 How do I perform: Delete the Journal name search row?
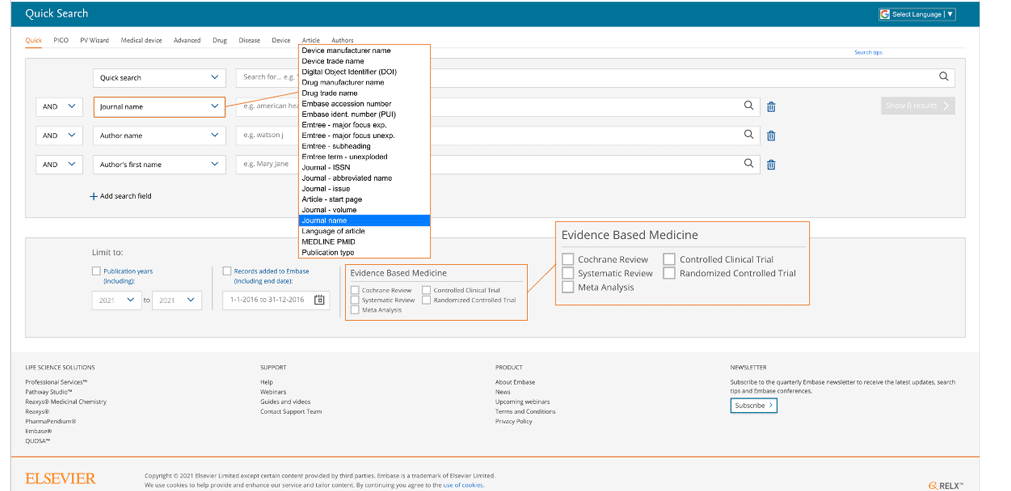coord(771,107)
